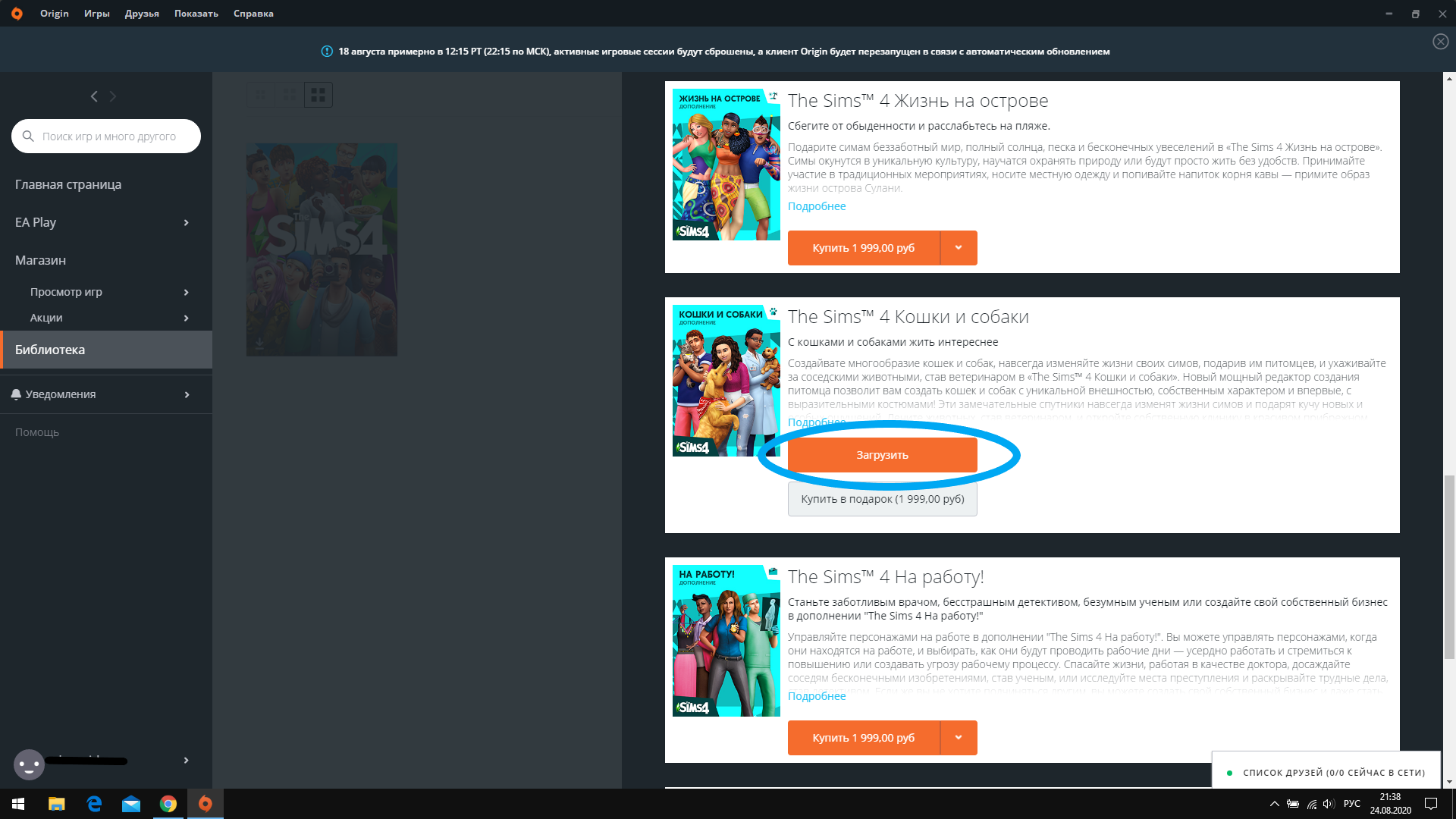The width and height of the screenshot is (1456, 819).
Task: Buy Жизнь на острове for 1 999,00 руб
Action: tap(864, 248)
